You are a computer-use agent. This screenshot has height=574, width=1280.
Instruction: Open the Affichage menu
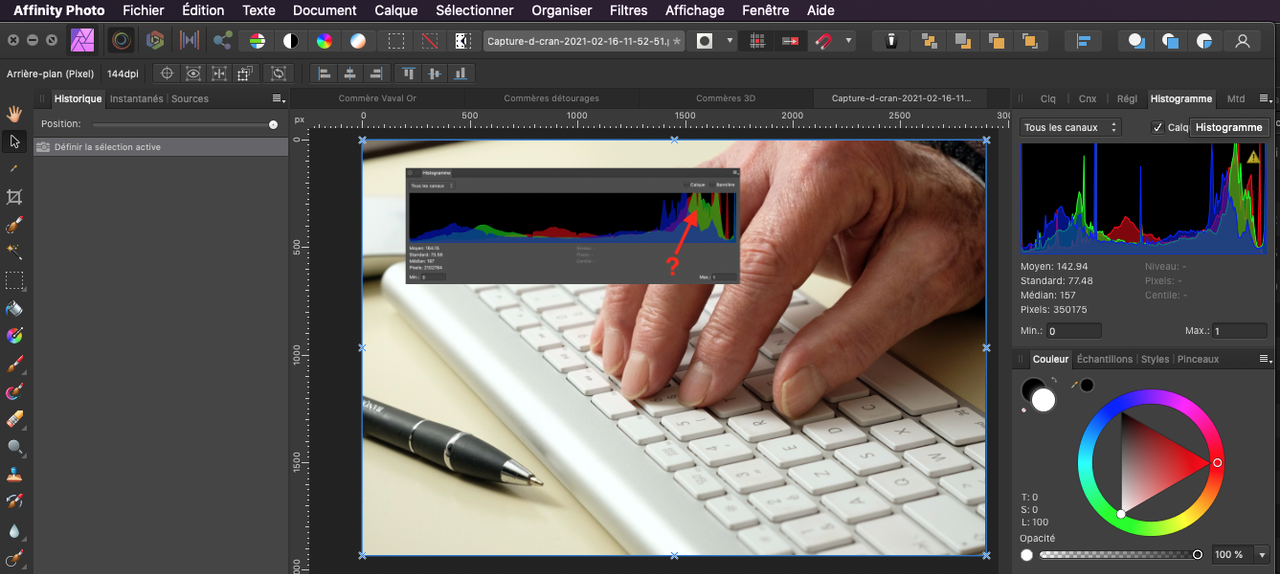tap(695, 10)
